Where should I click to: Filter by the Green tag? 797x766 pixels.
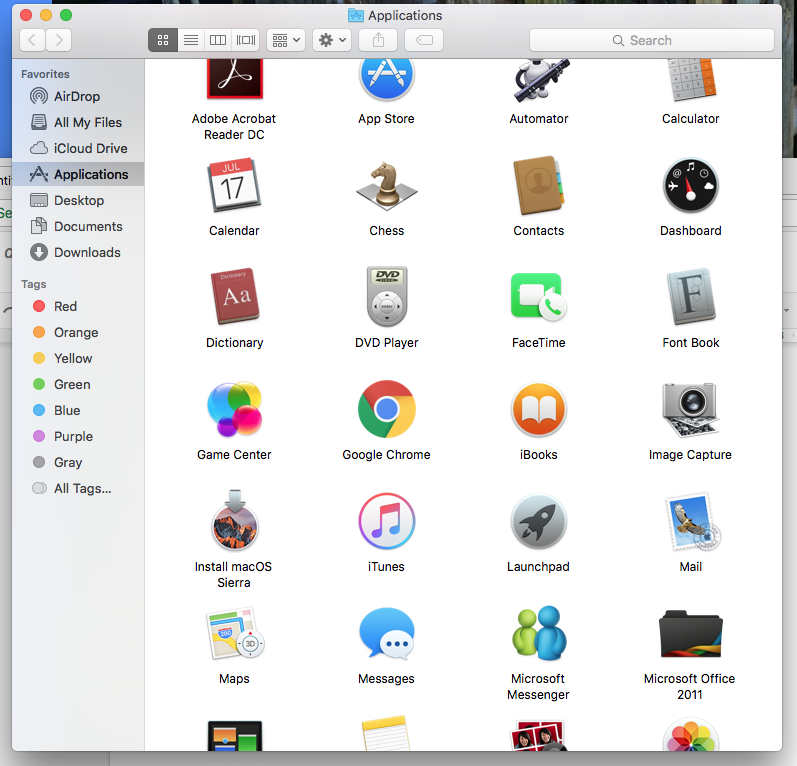tap(78, 384)
